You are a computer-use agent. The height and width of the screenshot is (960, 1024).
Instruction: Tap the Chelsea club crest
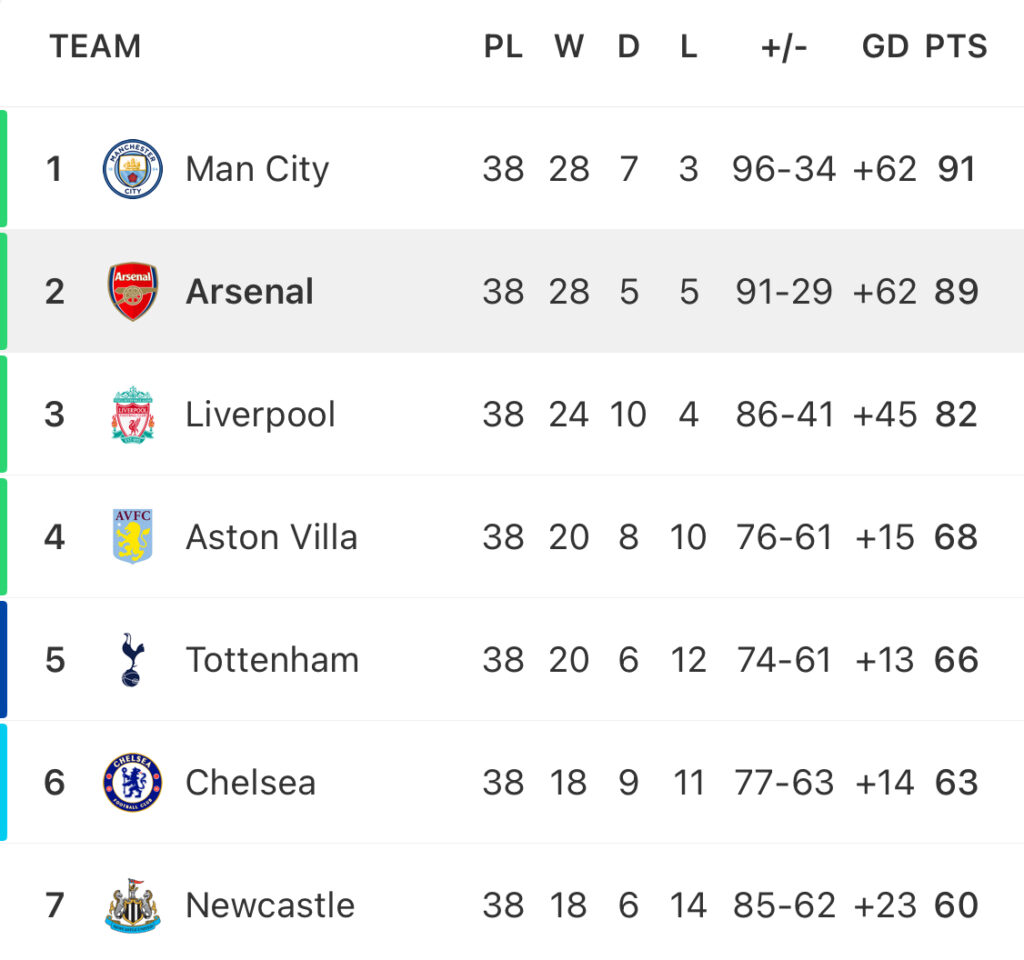coord(133,782)
